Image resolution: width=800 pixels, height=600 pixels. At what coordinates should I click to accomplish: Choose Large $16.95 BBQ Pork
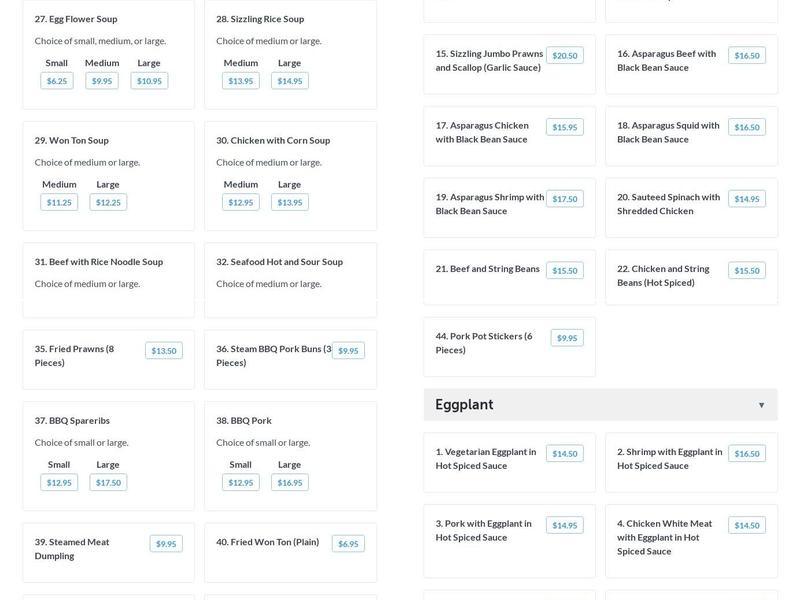289,483
